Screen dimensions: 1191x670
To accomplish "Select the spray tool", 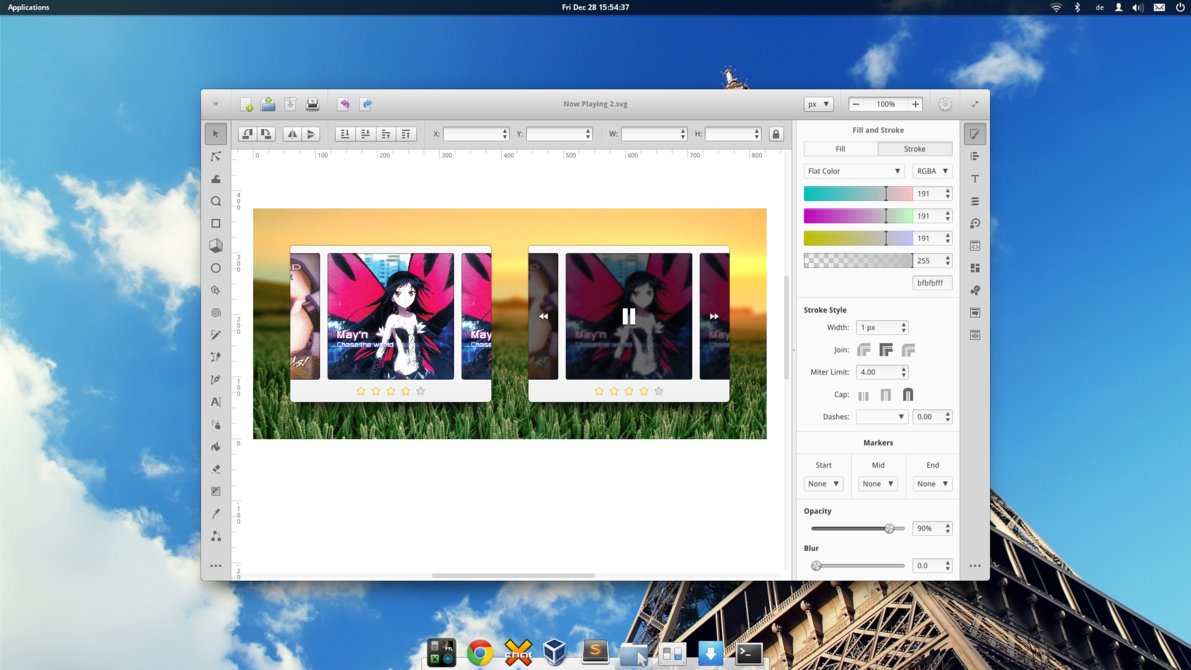I will click(x=216, y=424).
